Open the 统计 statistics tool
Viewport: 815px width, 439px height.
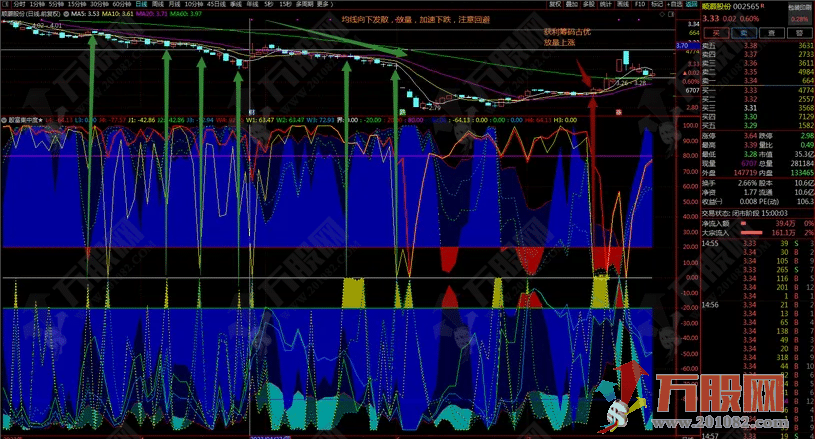pyautogui.click(x=606, y=4)
